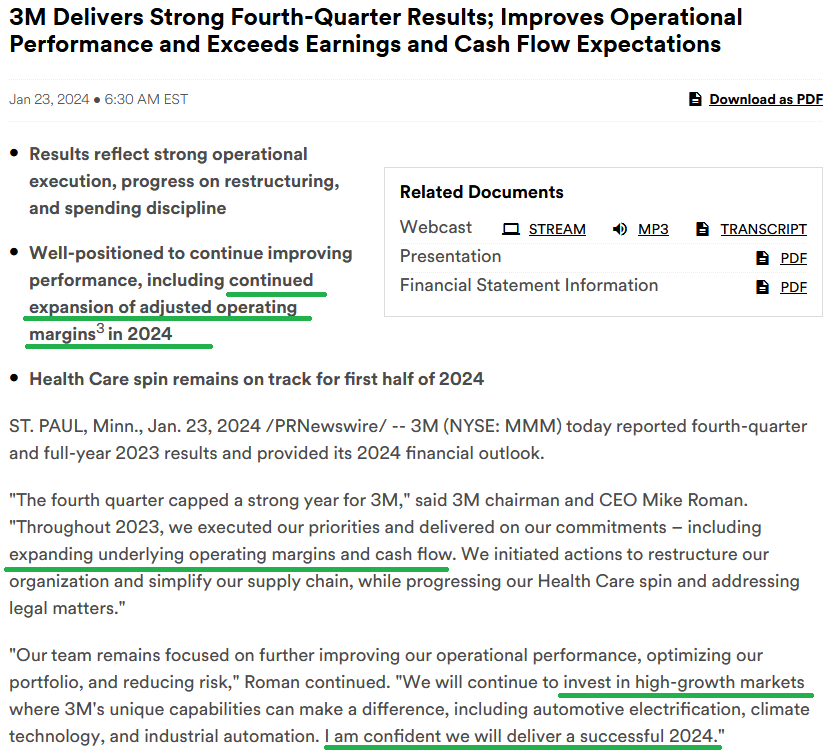This screenshot has width=828, height=750.
Task: Click the press release headline starting "3M Delivers"
Action: pos(375,31)
